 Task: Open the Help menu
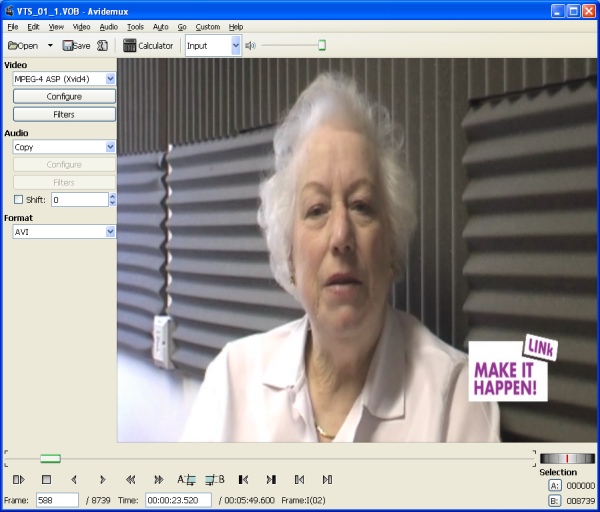236,27
